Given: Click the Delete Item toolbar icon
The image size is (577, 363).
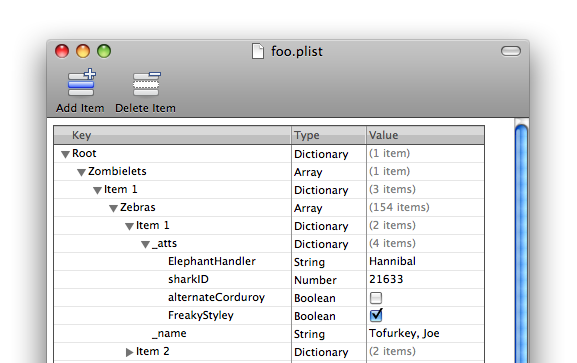Looking at the screenshot, I should click(146, 84).
